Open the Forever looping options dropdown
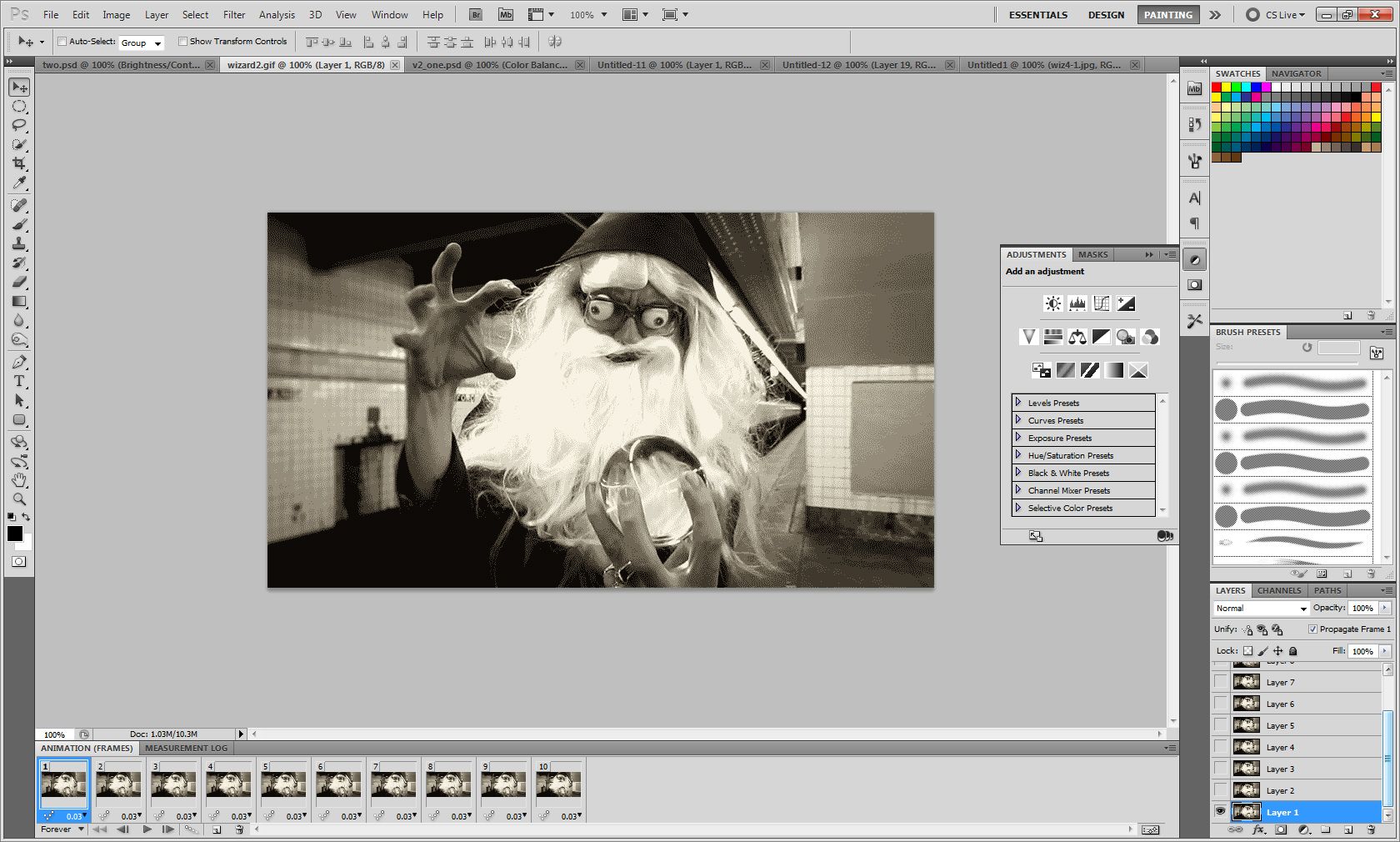 62,829
